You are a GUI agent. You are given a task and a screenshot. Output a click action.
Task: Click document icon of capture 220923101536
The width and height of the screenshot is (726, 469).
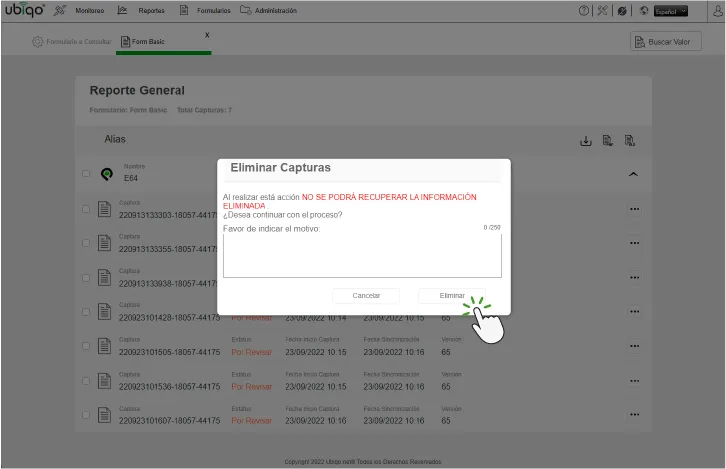(105, 381)
